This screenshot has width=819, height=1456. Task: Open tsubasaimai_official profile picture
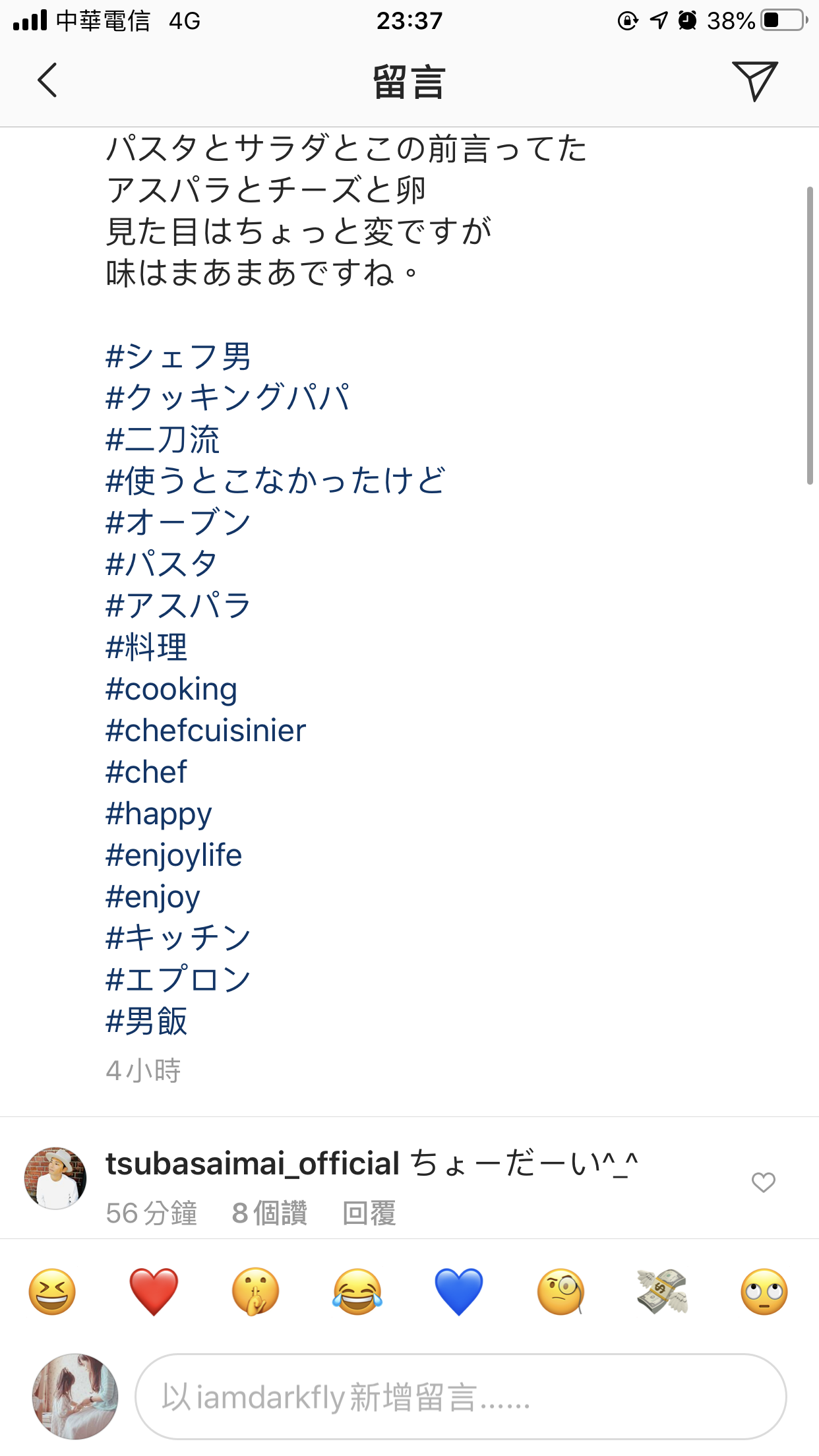pyautogui.click(x=55, y=1178)
